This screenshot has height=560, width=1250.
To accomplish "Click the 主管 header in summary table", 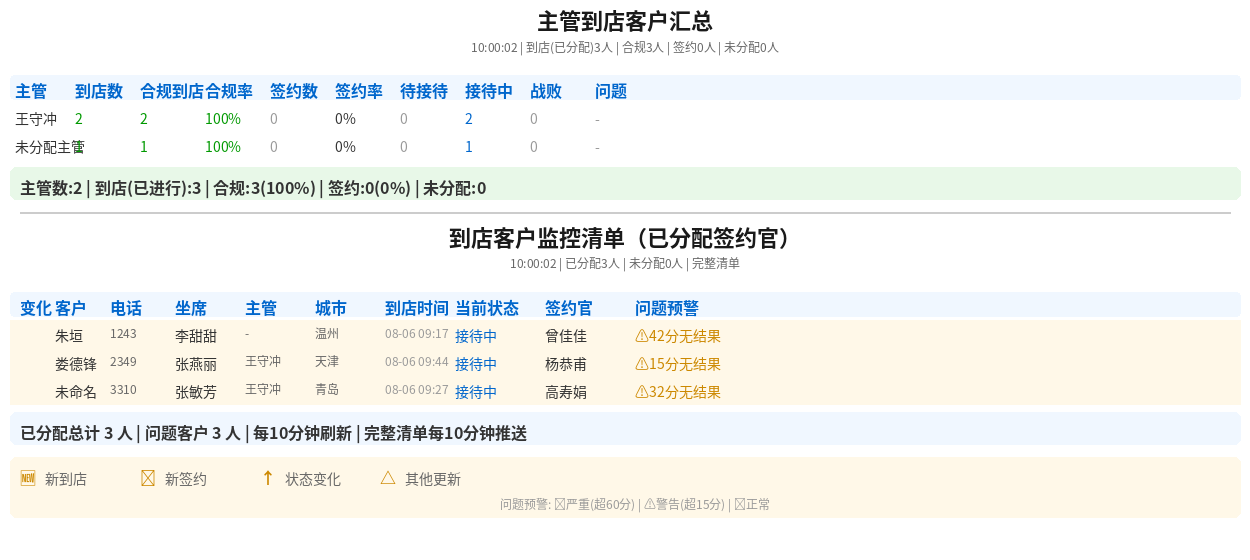I will pyautogui.click(x=31, y=91).
